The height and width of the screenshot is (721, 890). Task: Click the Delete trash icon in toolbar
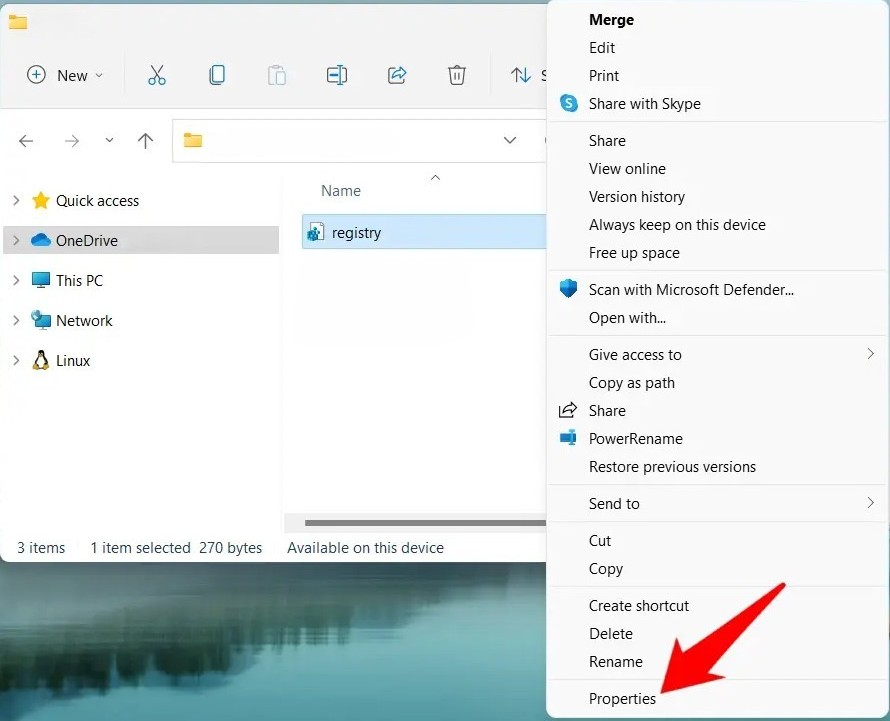[x=456, y=75]
